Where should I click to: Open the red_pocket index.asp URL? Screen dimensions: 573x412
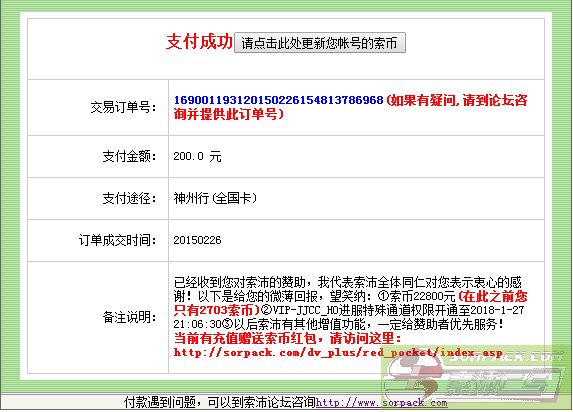click(338, 352)
